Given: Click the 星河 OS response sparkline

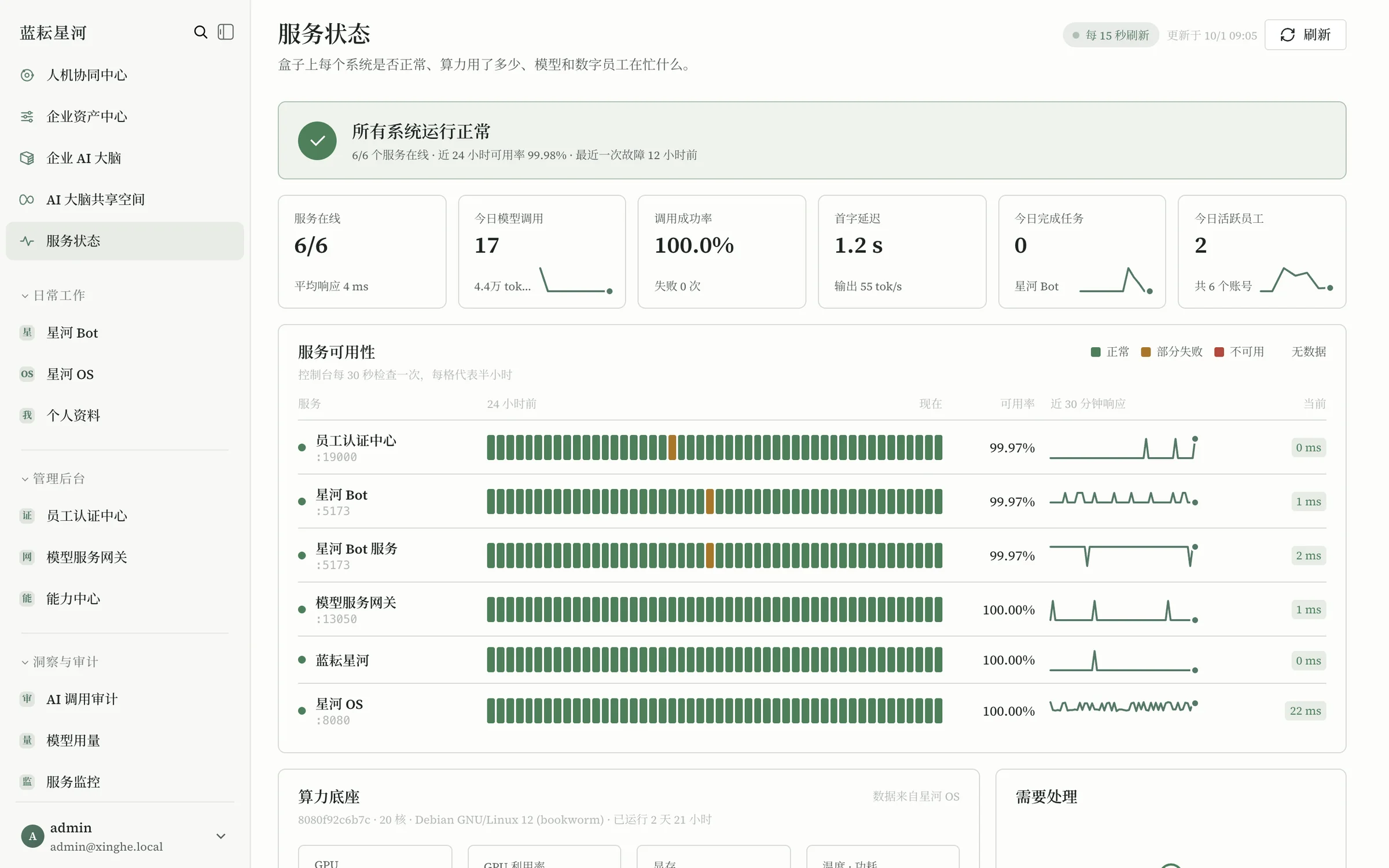Looking at the screenshot, I should (x=1123, y=707).
